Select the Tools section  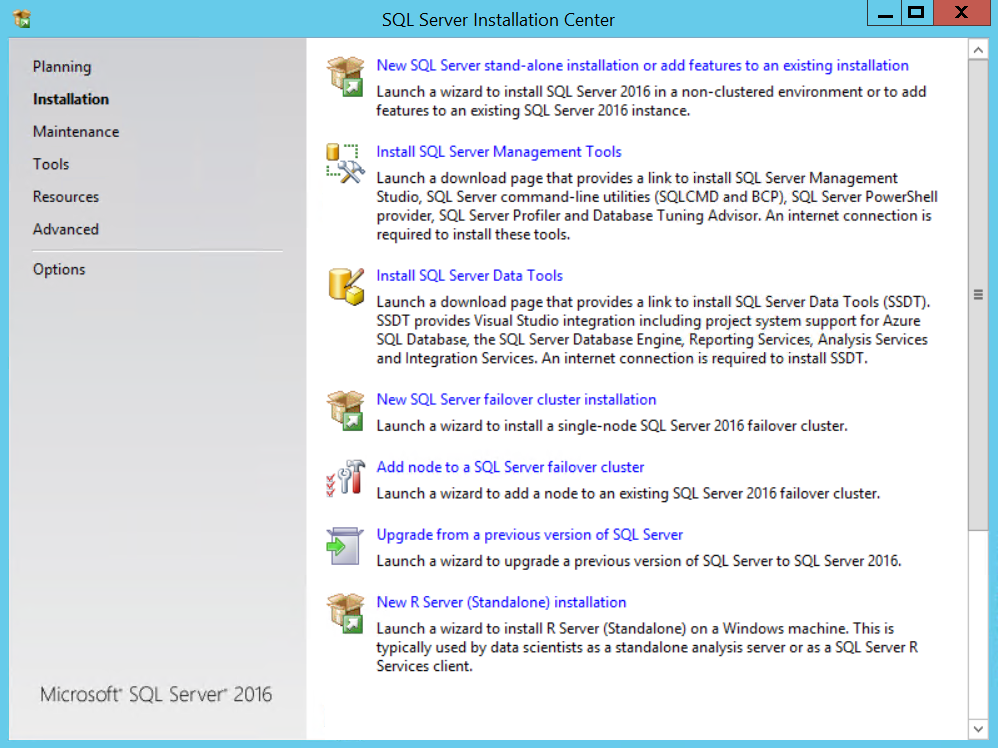coord(50,164)
